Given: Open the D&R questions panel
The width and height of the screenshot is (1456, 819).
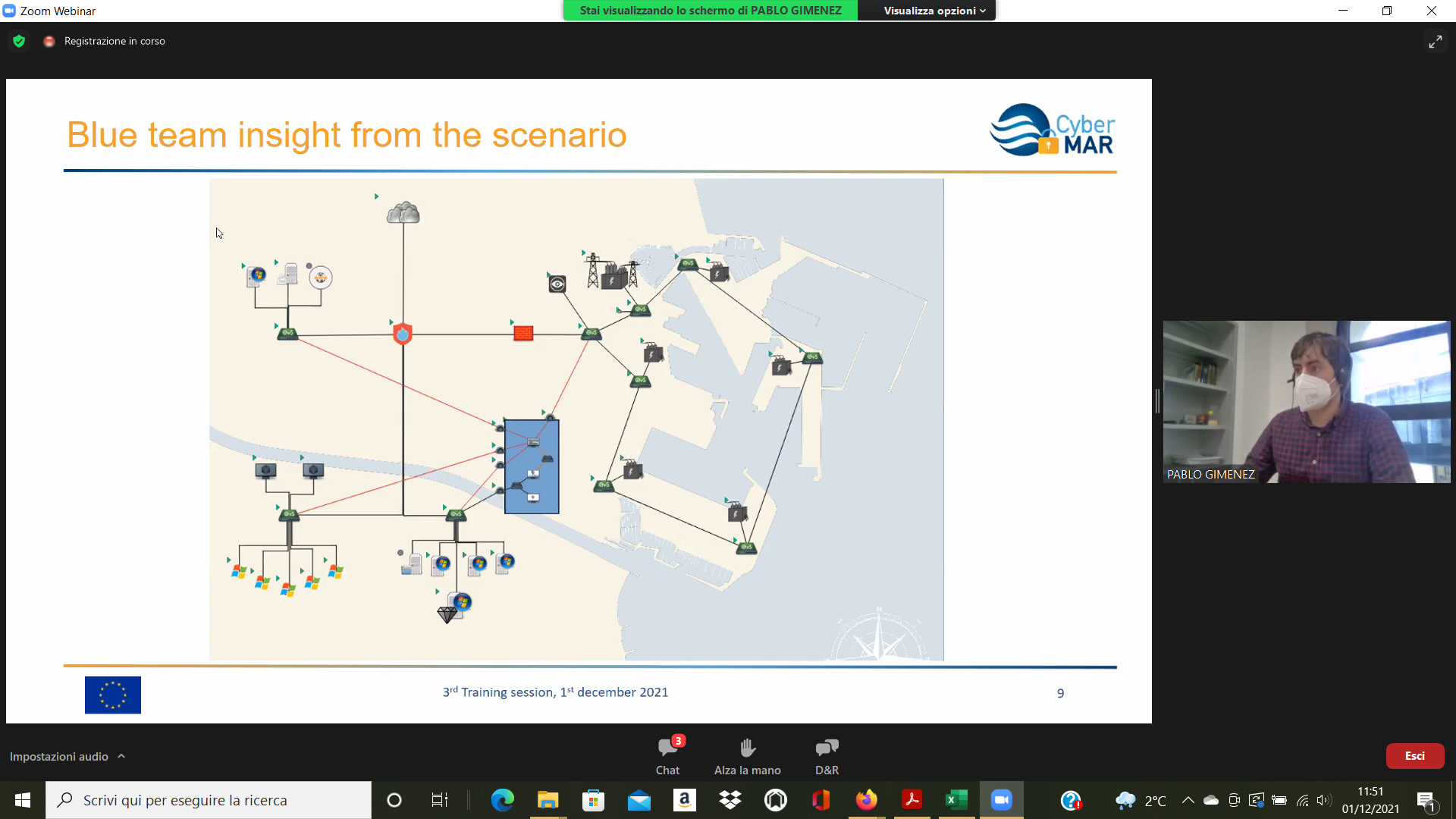Looking at the screenshot, I should click(827, 755).
